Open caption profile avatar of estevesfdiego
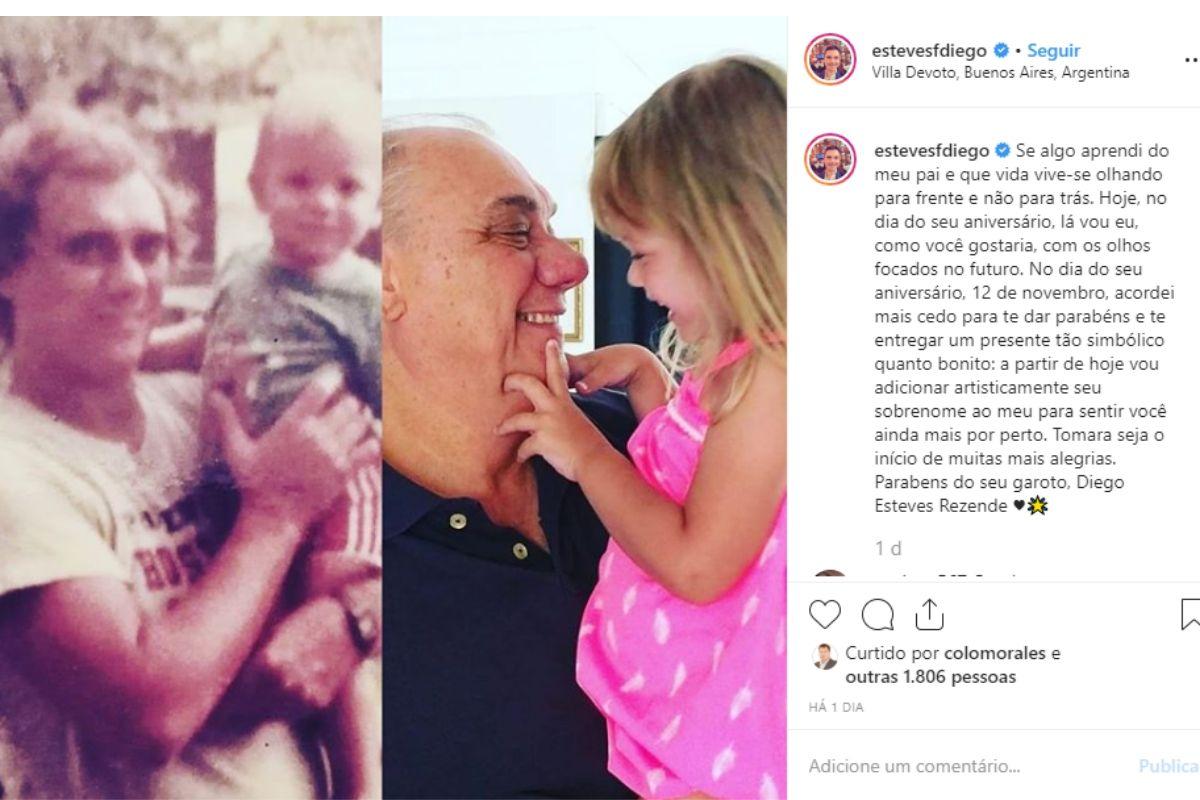Viewport: 1200px width, 800px height. [830, 159]
